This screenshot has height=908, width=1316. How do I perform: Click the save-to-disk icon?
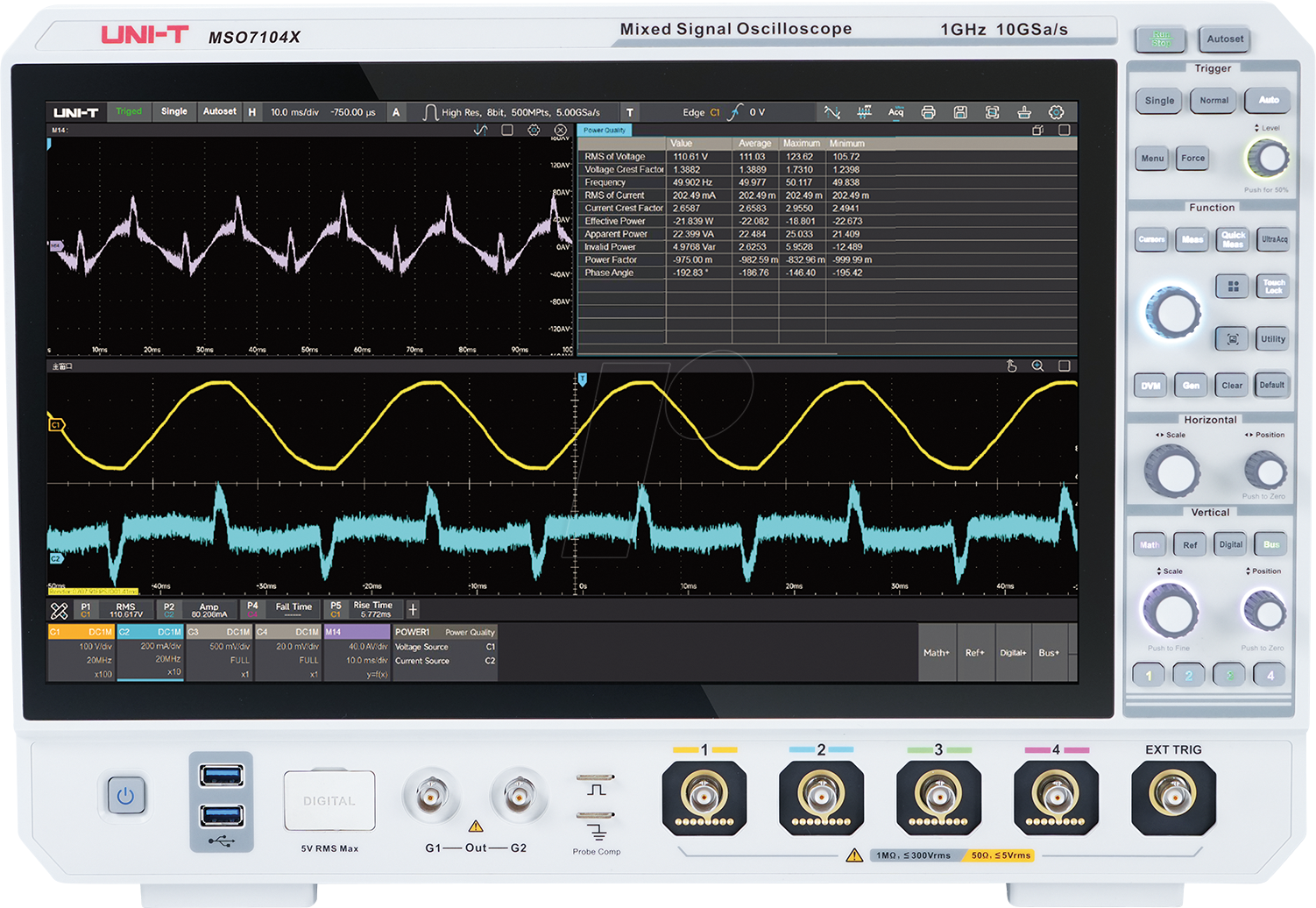click(x=959, y=112)
